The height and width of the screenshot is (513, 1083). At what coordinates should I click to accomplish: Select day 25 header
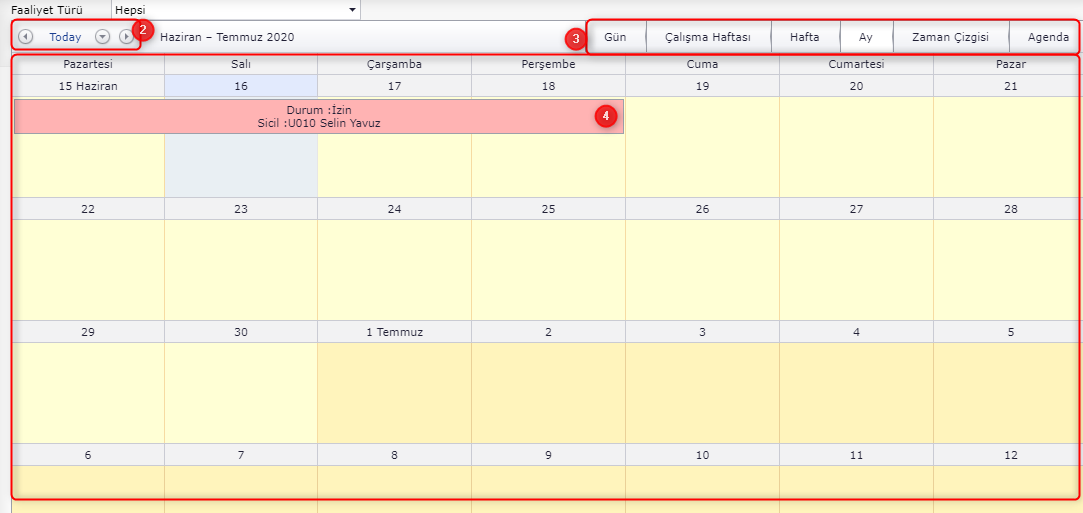[548, 209]
